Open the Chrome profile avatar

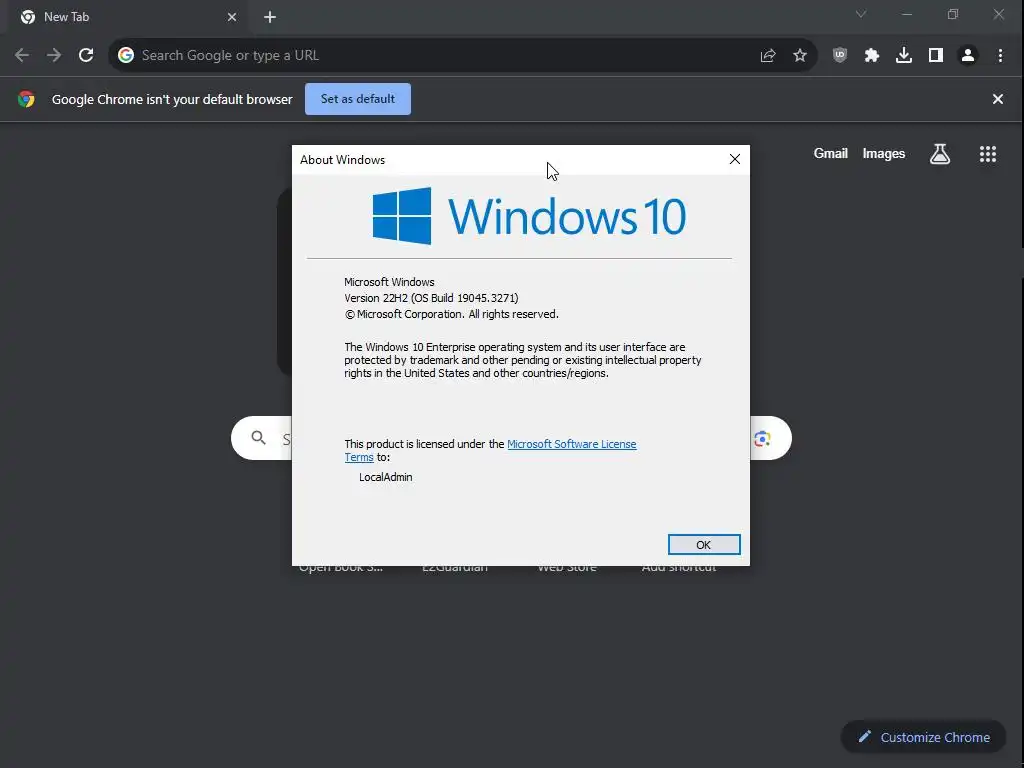[968, 56]
